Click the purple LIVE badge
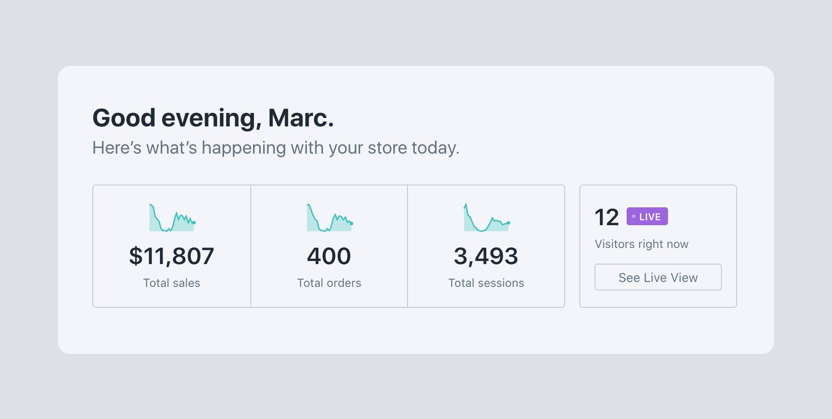The image size is (832, 419). (647, 216)
